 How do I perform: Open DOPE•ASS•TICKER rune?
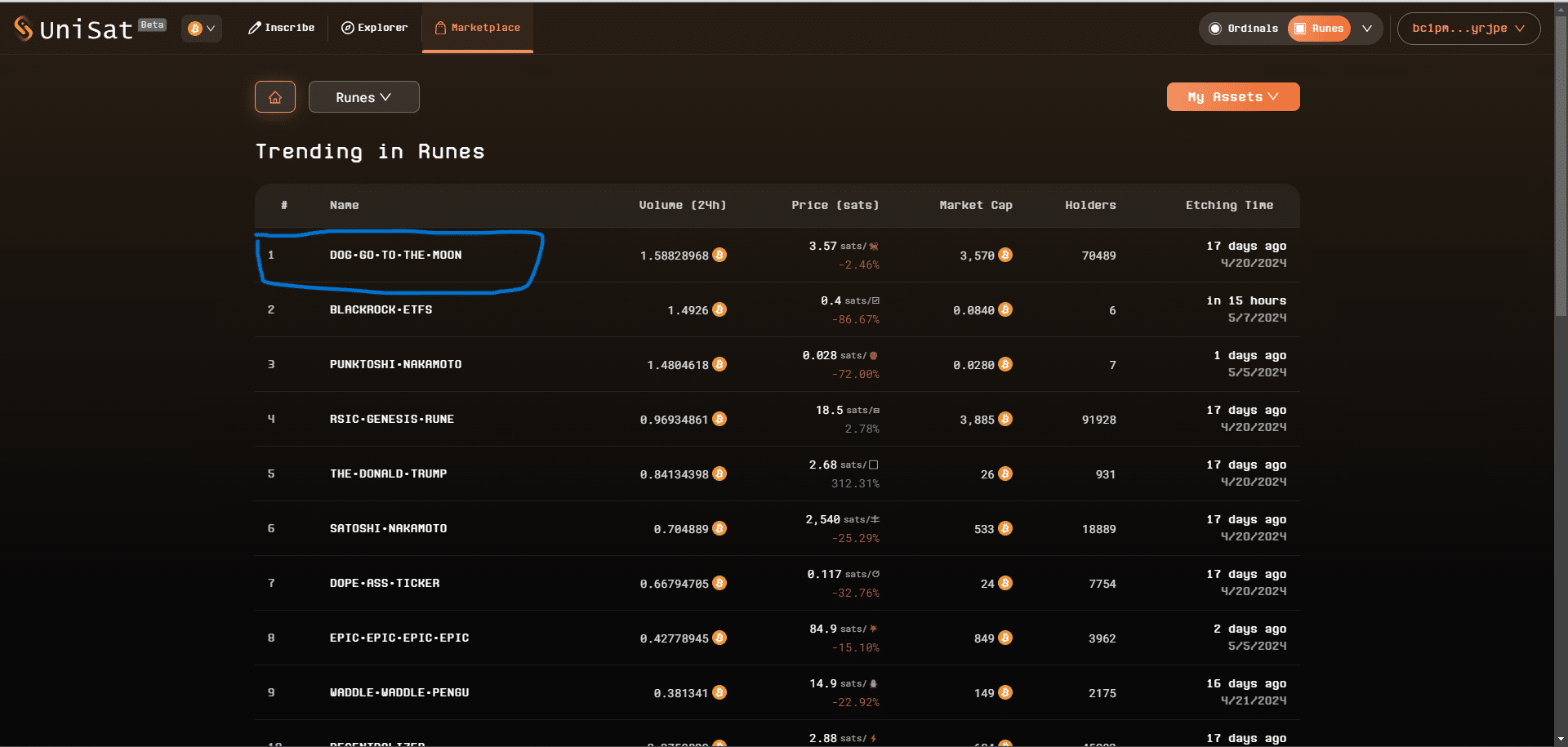(384, 583)
